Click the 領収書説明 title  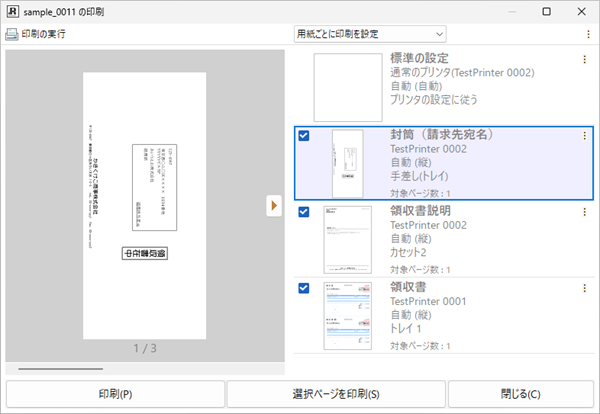point(420,210)
